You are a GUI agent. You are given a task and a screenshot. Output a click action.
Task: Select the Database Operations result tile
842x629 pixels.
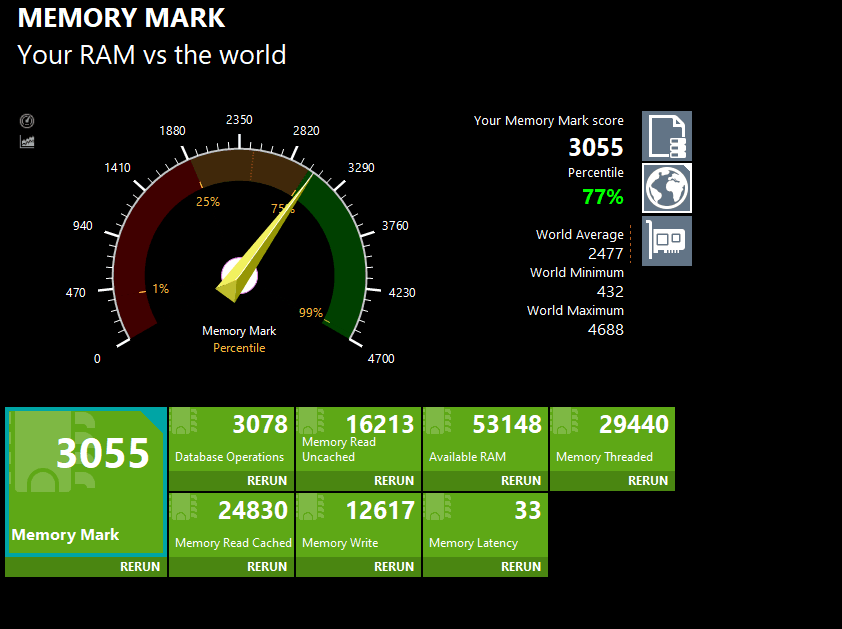point(231,440)
